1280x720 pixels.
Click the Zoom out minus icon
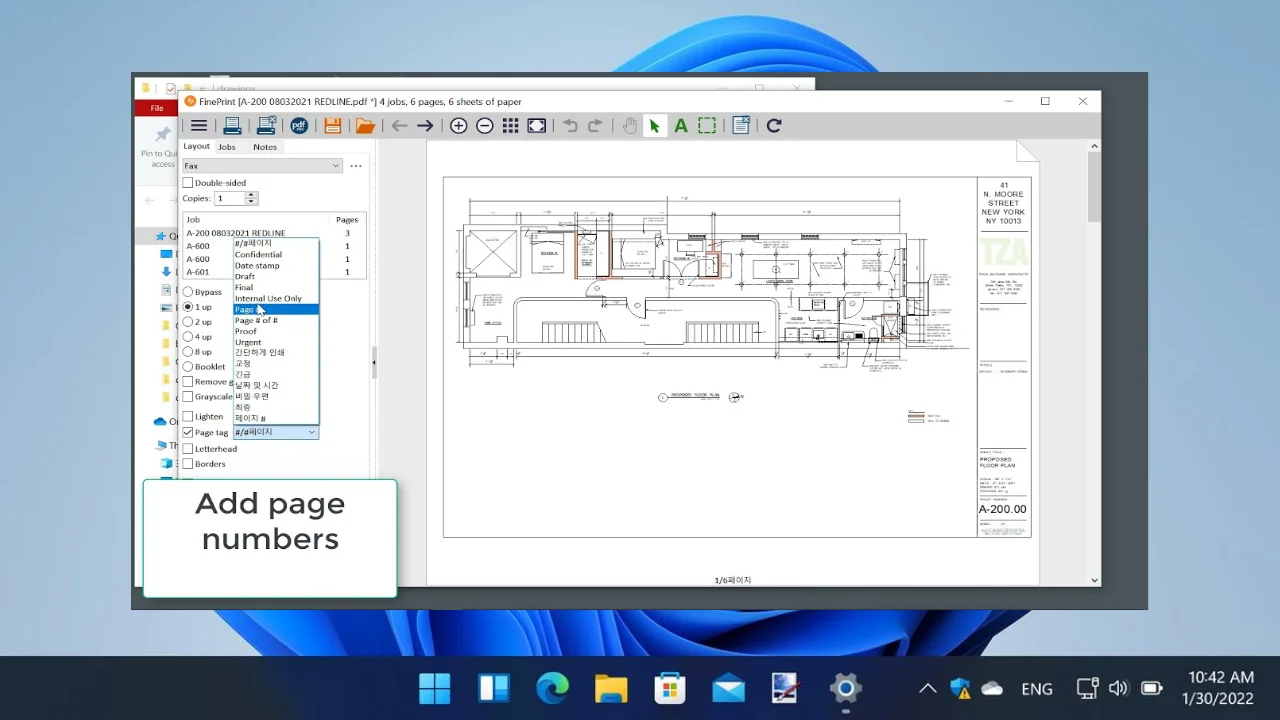484,126
